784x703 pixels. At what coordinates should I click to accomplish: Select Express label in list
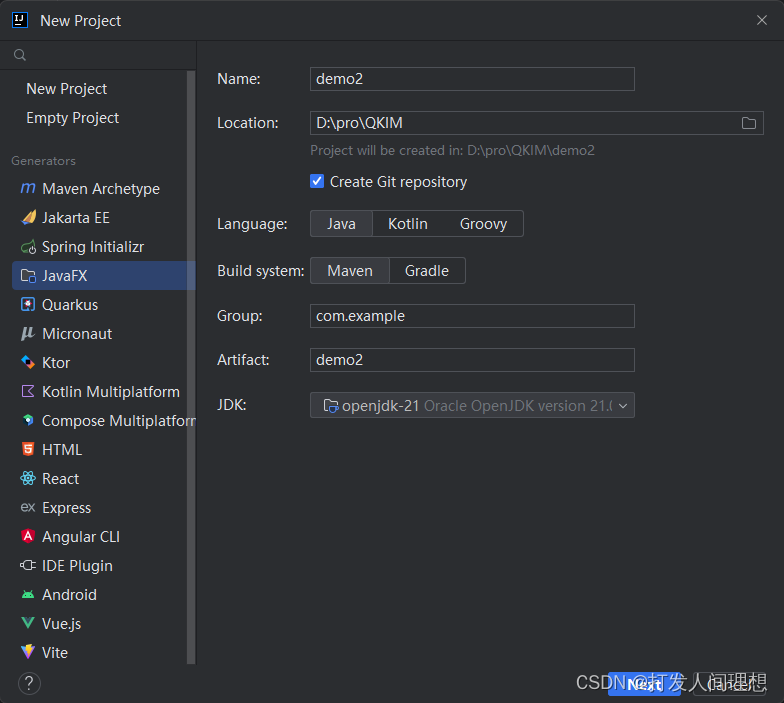tap(66, 508)
